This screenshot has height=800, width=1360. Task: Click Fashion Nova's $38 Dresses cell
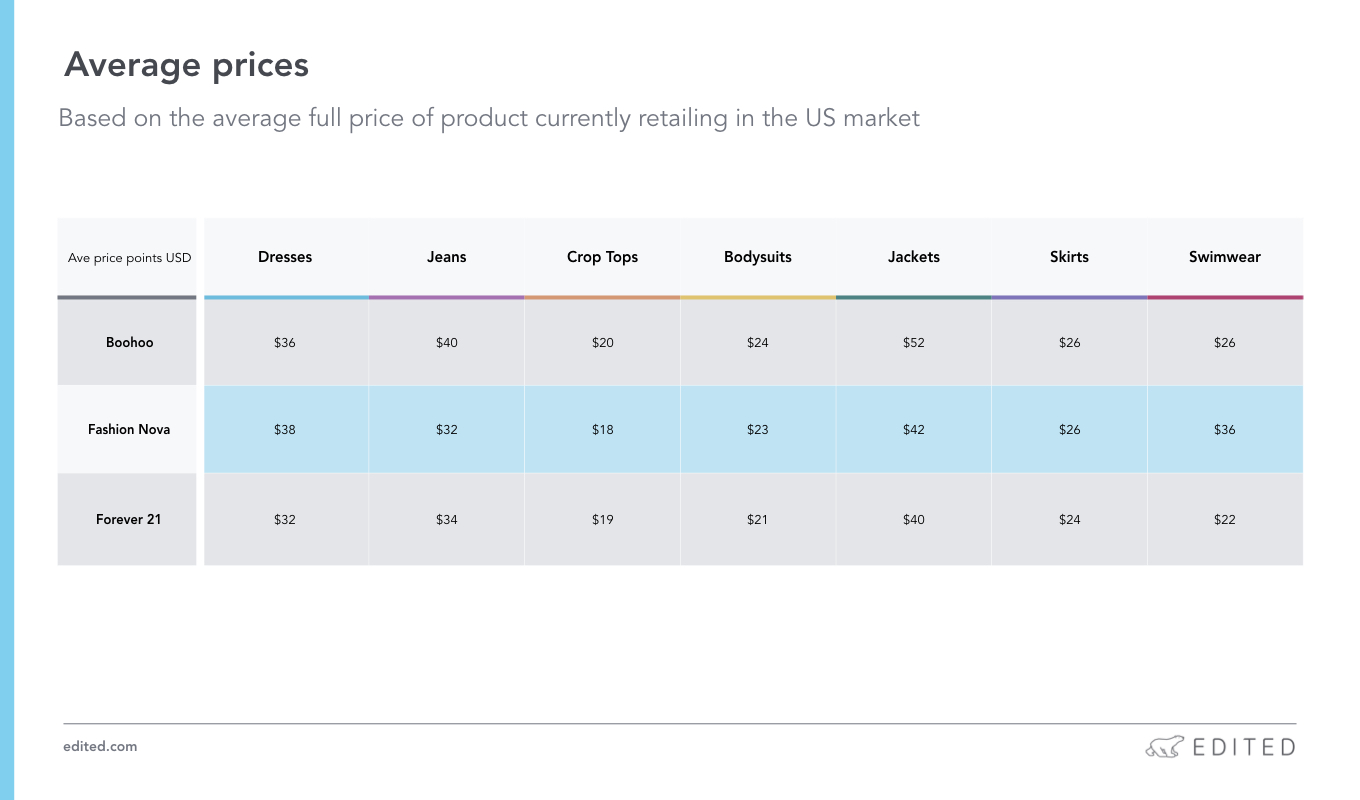(x=285, y=429)
